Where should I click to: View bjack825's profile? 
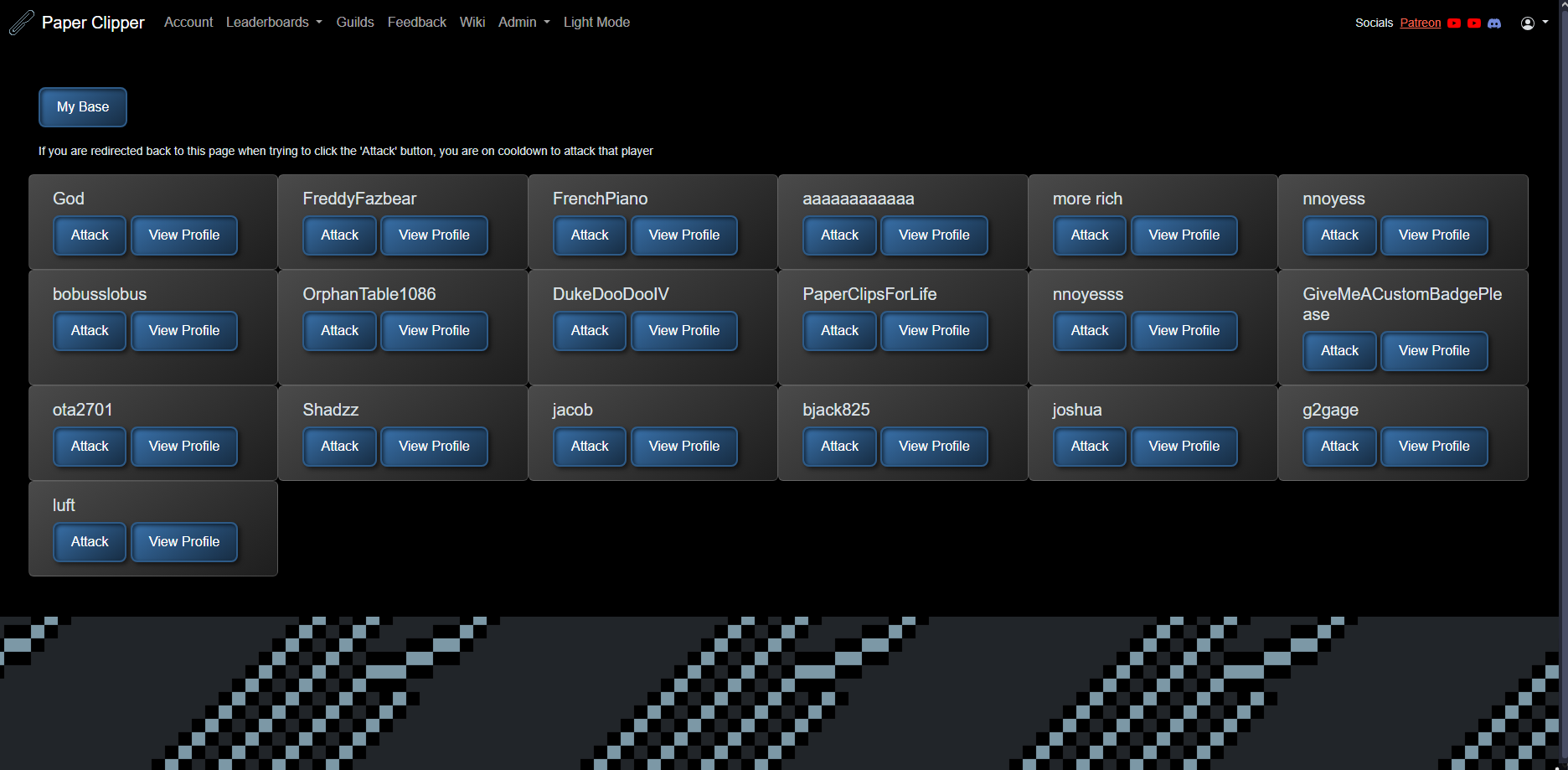934,447
